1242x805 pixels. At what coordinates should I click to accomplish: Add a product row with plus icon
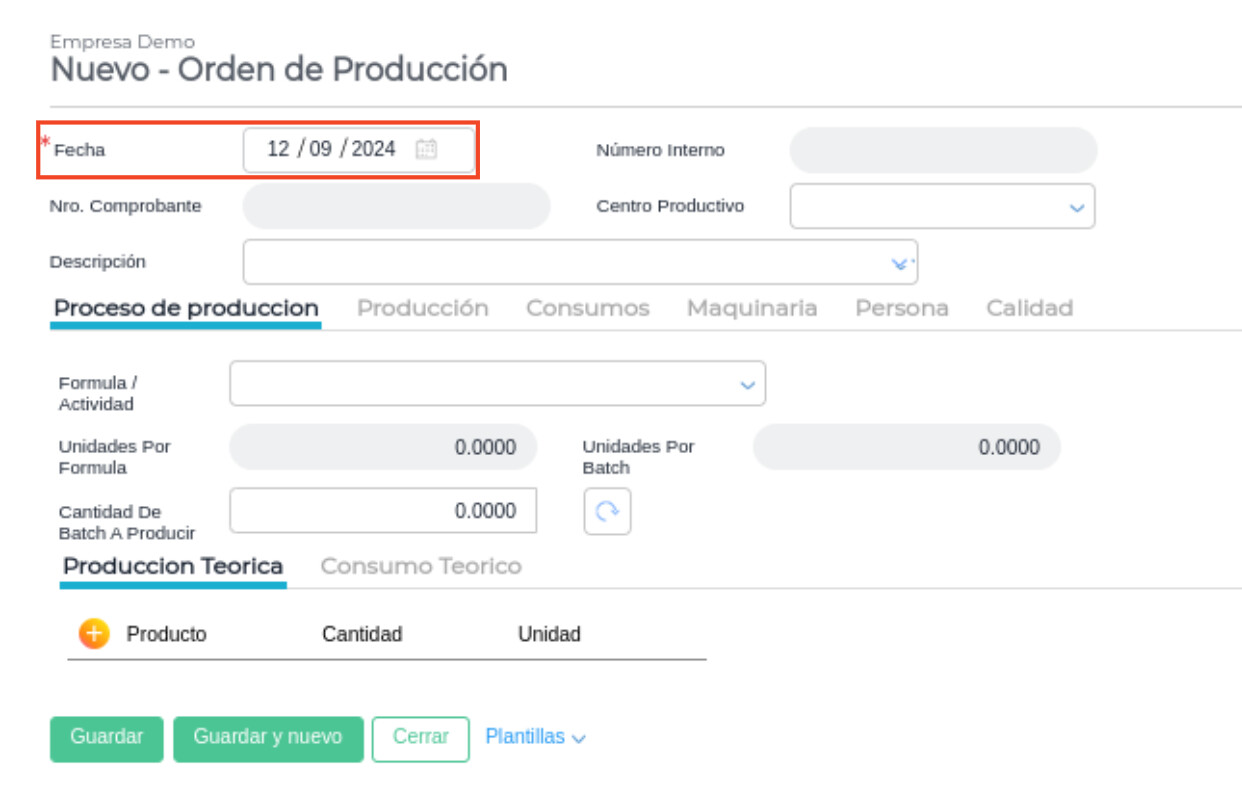93,634
